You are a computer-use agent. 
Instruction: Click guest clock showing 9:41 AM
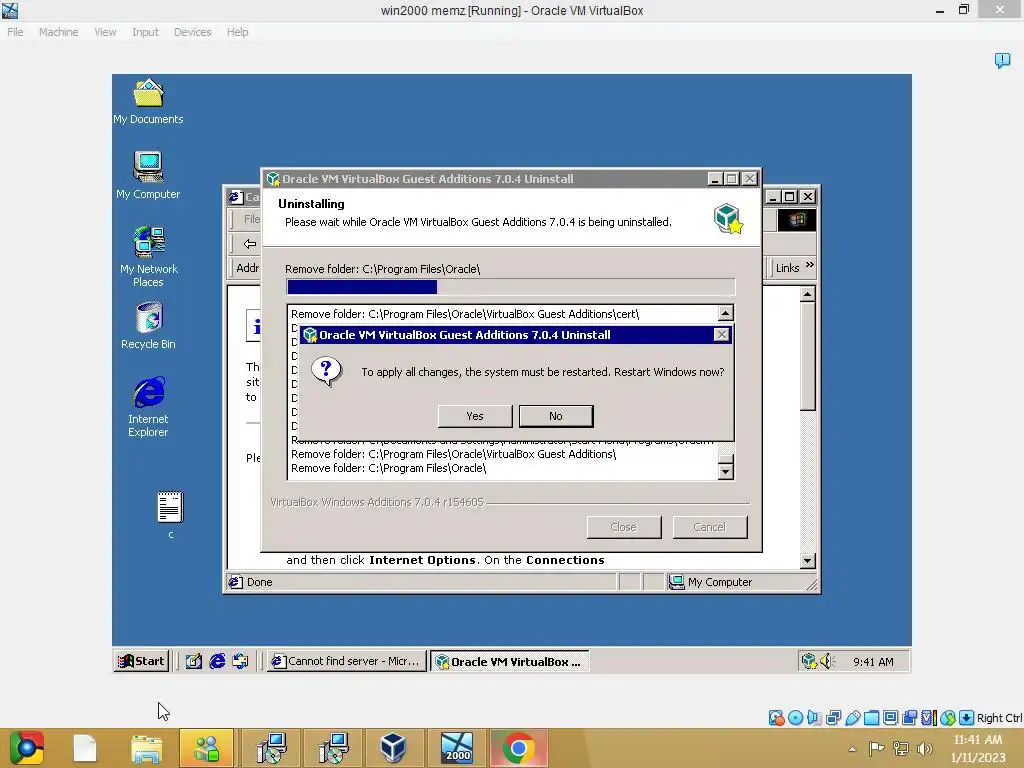click(873, 662)
